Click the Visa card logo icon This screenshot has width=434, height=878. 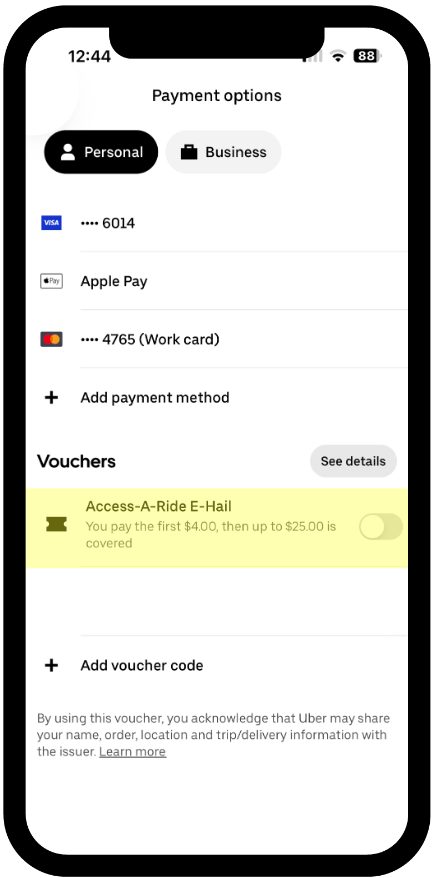52,223
